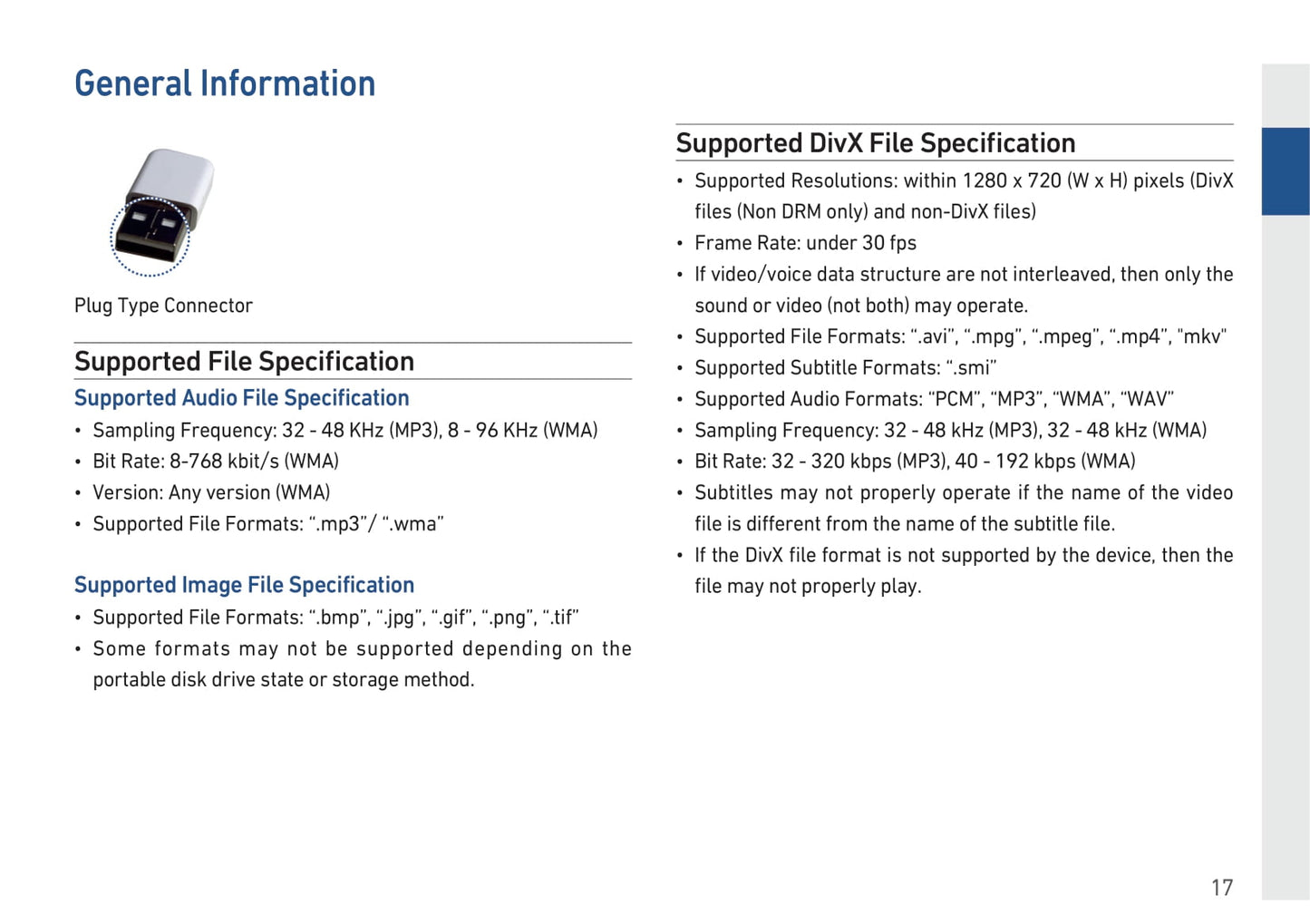Viewport: 1310px width, 924px height.
Task: Click the ".mp3"/".wma" file formats line
Action: pos(267,524)
